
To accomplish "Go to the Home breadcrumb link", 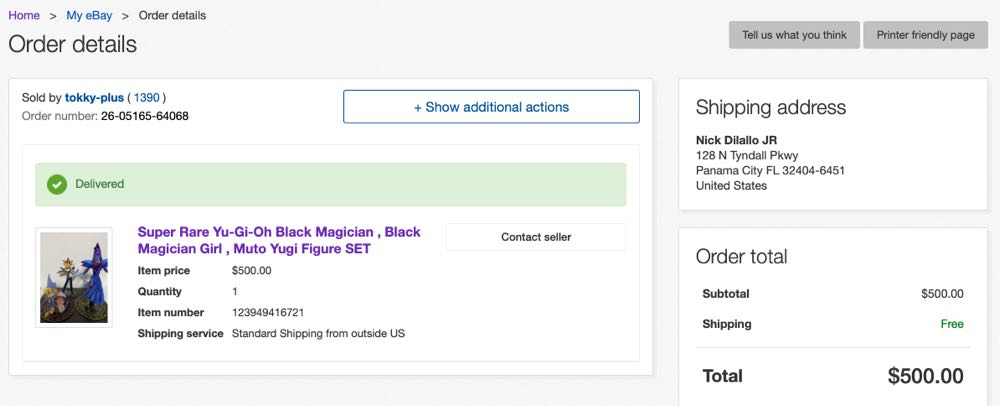I will coord(24,16).
